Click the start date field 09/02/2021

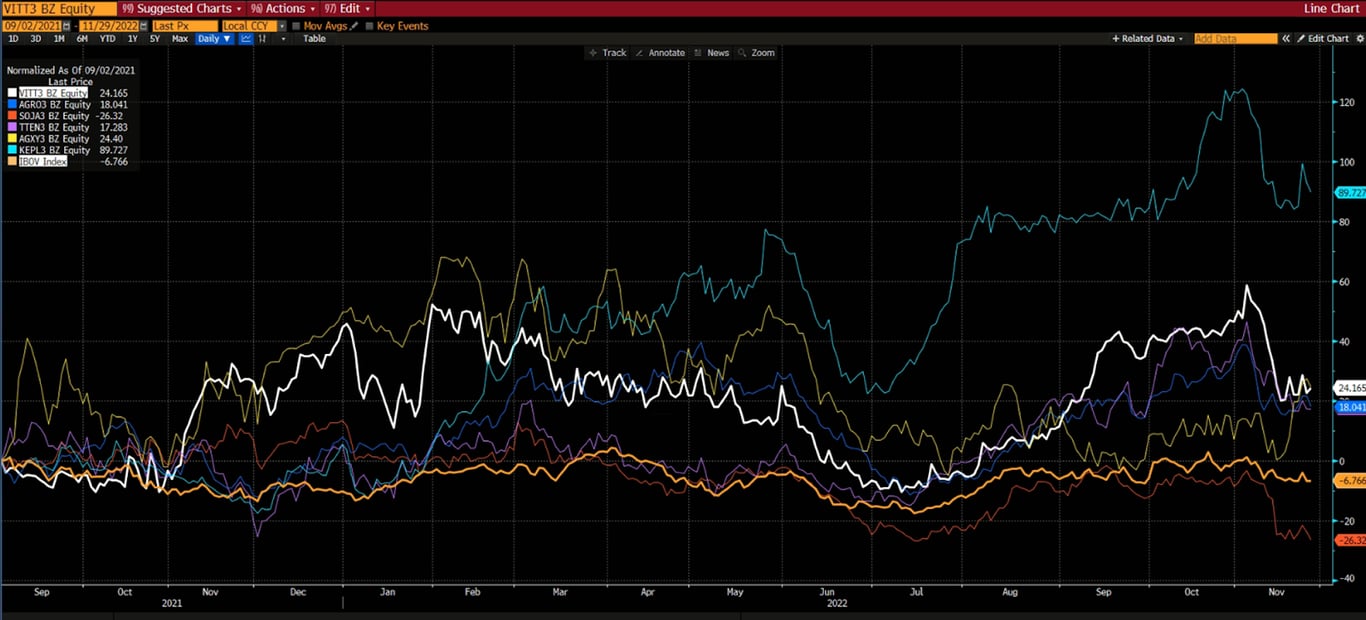coord(31,26)
